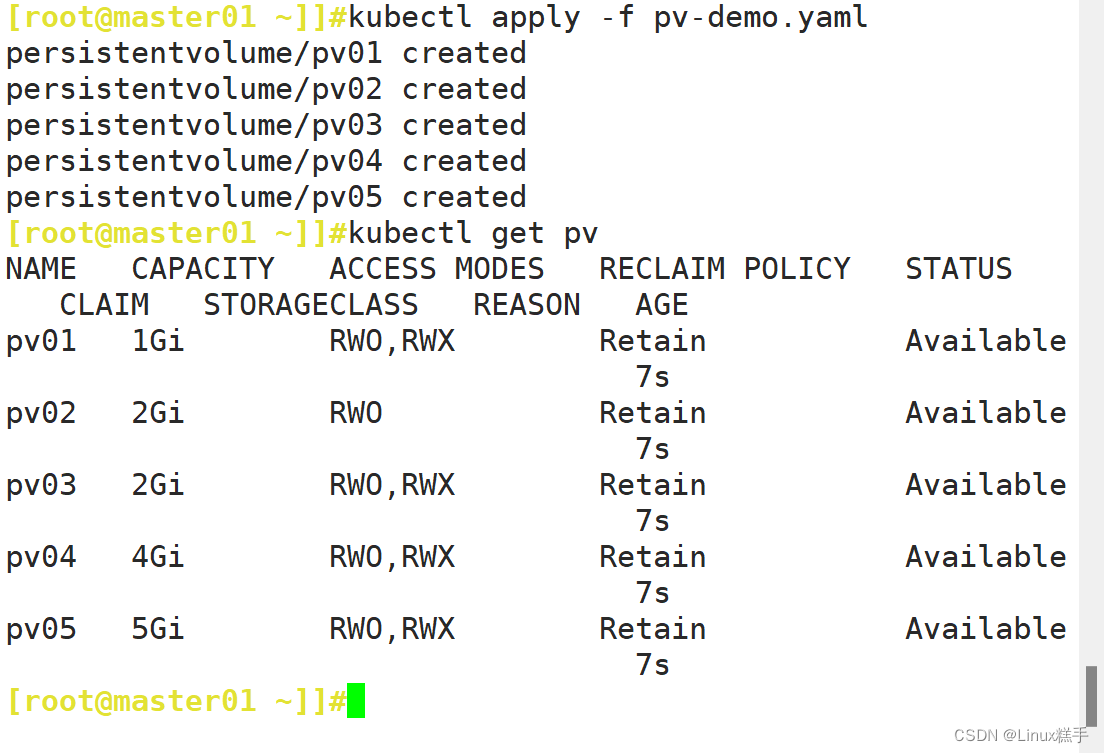1104x753 pixels.
Task: Click the 'kubectl get pv' command
Action: (473, 233)
